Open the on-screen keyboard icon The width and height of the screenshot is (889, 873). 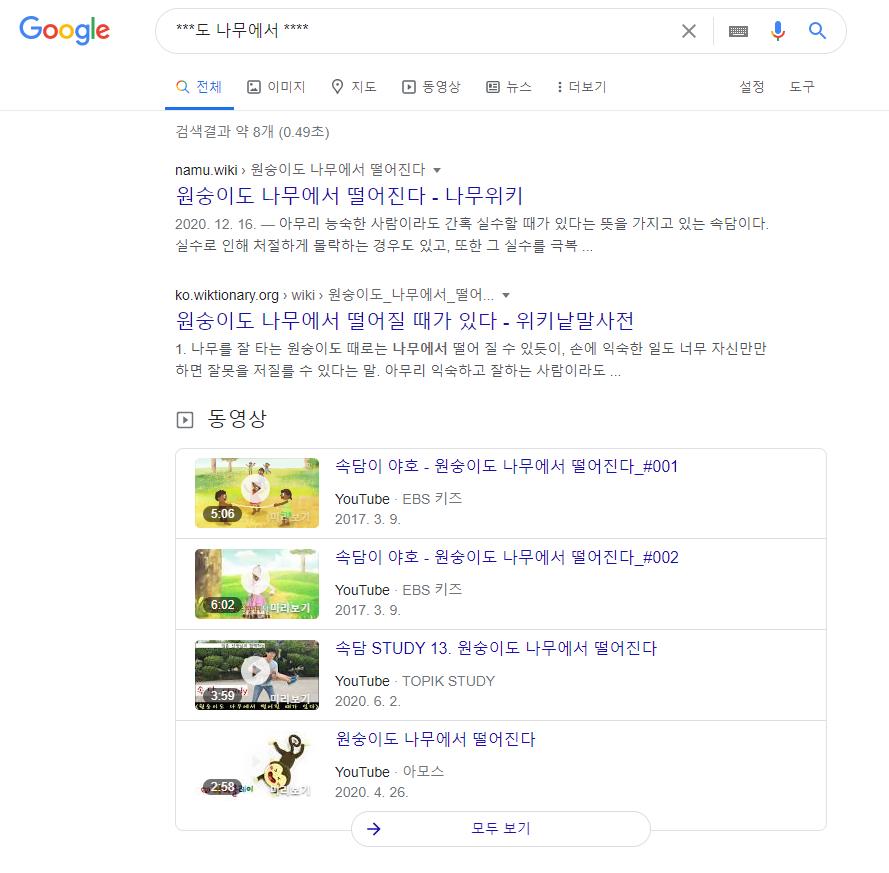tap(738, 31)
